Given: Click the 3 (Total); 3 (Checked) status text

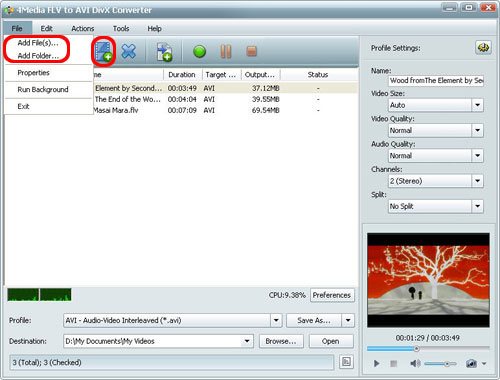Looking at the screenshot, I should [x=47, y=362].
